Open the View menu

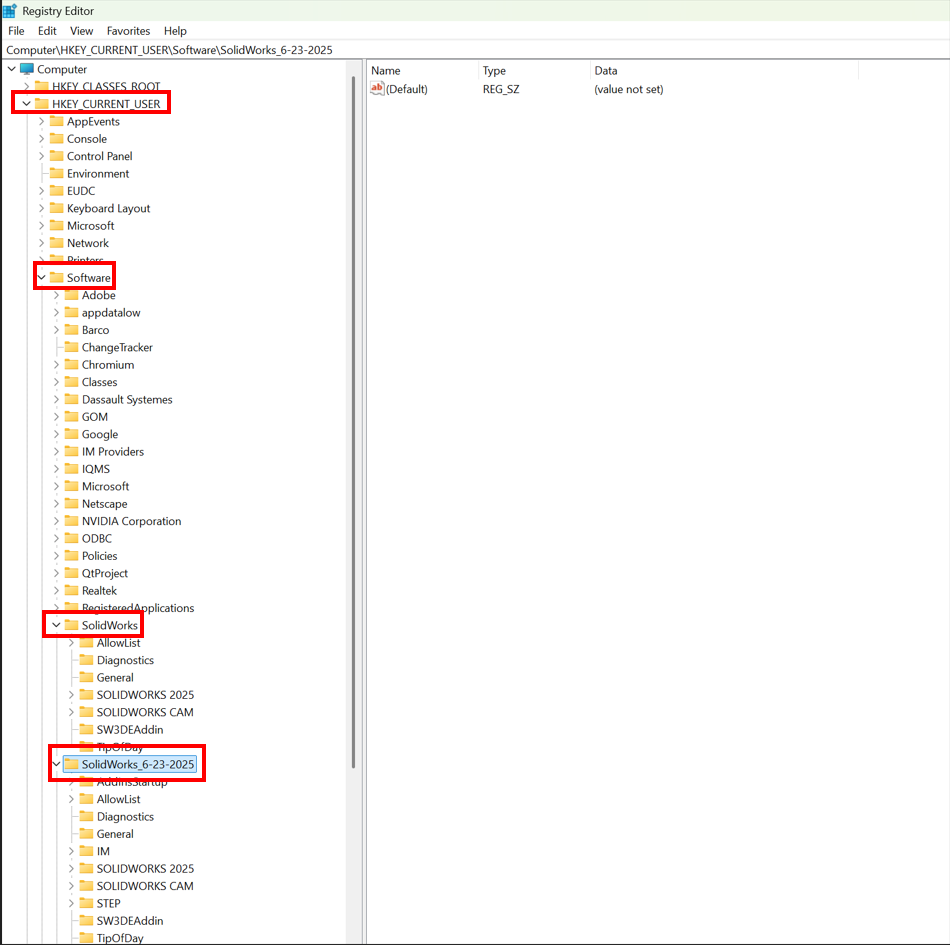(x=81, y=31)
